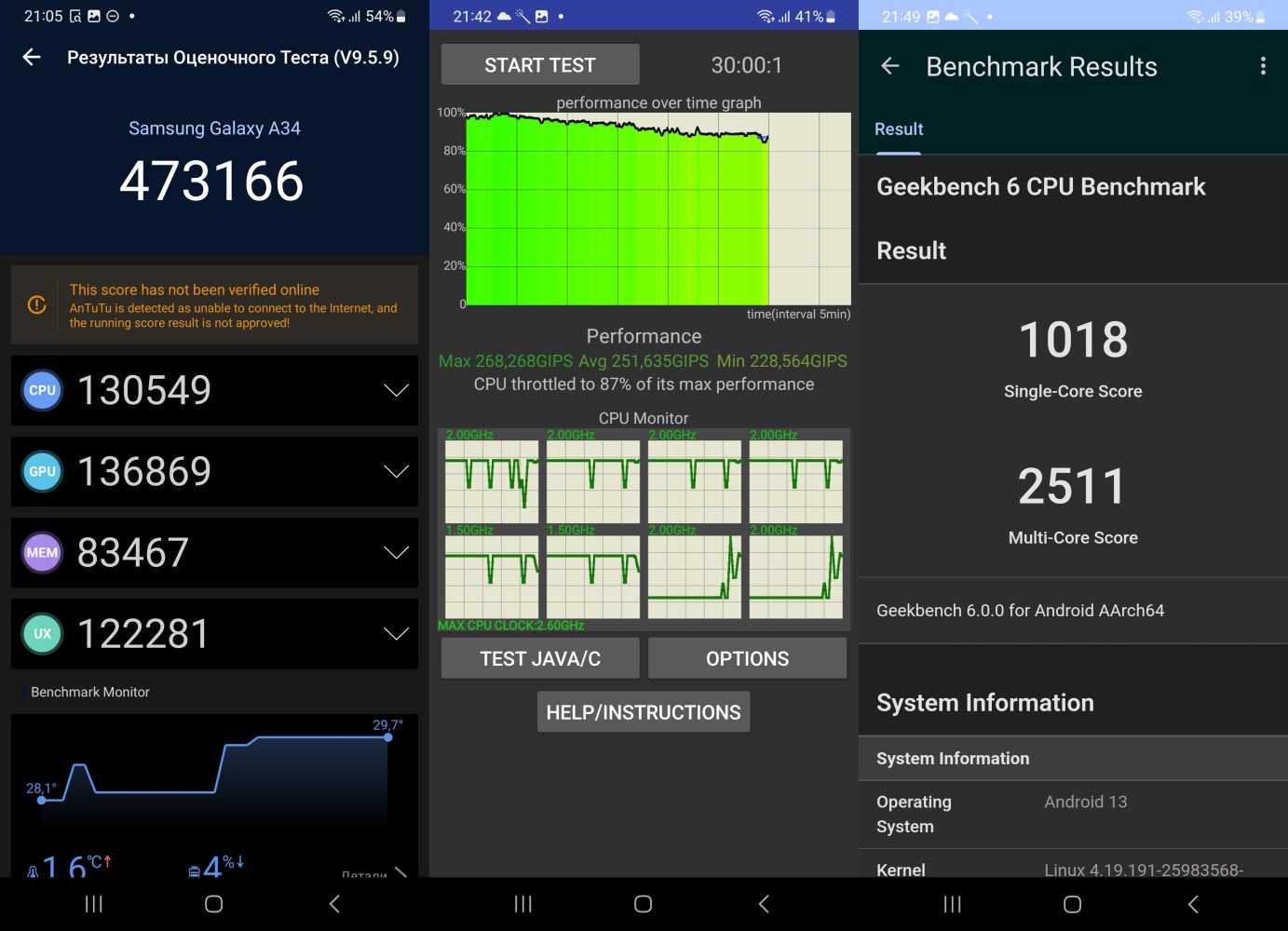Open the OPTIONS button
This screenshot has width=1288, height=931.
click(747, 659)
